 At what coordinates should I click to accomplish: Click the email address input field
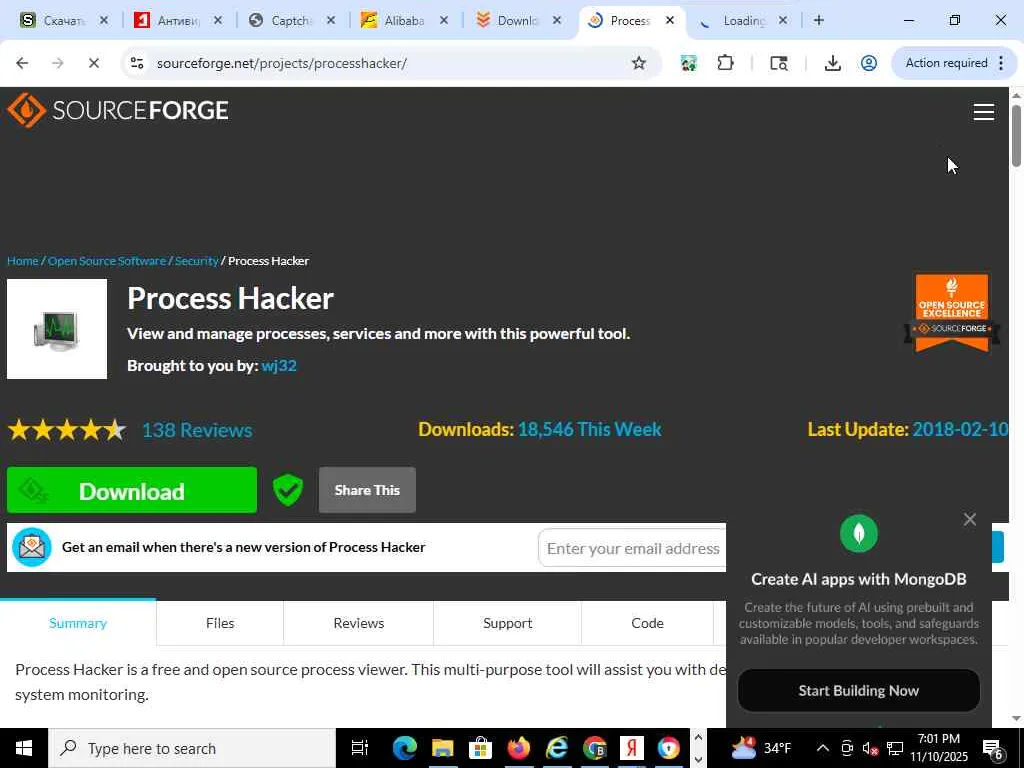coord(632,548)
